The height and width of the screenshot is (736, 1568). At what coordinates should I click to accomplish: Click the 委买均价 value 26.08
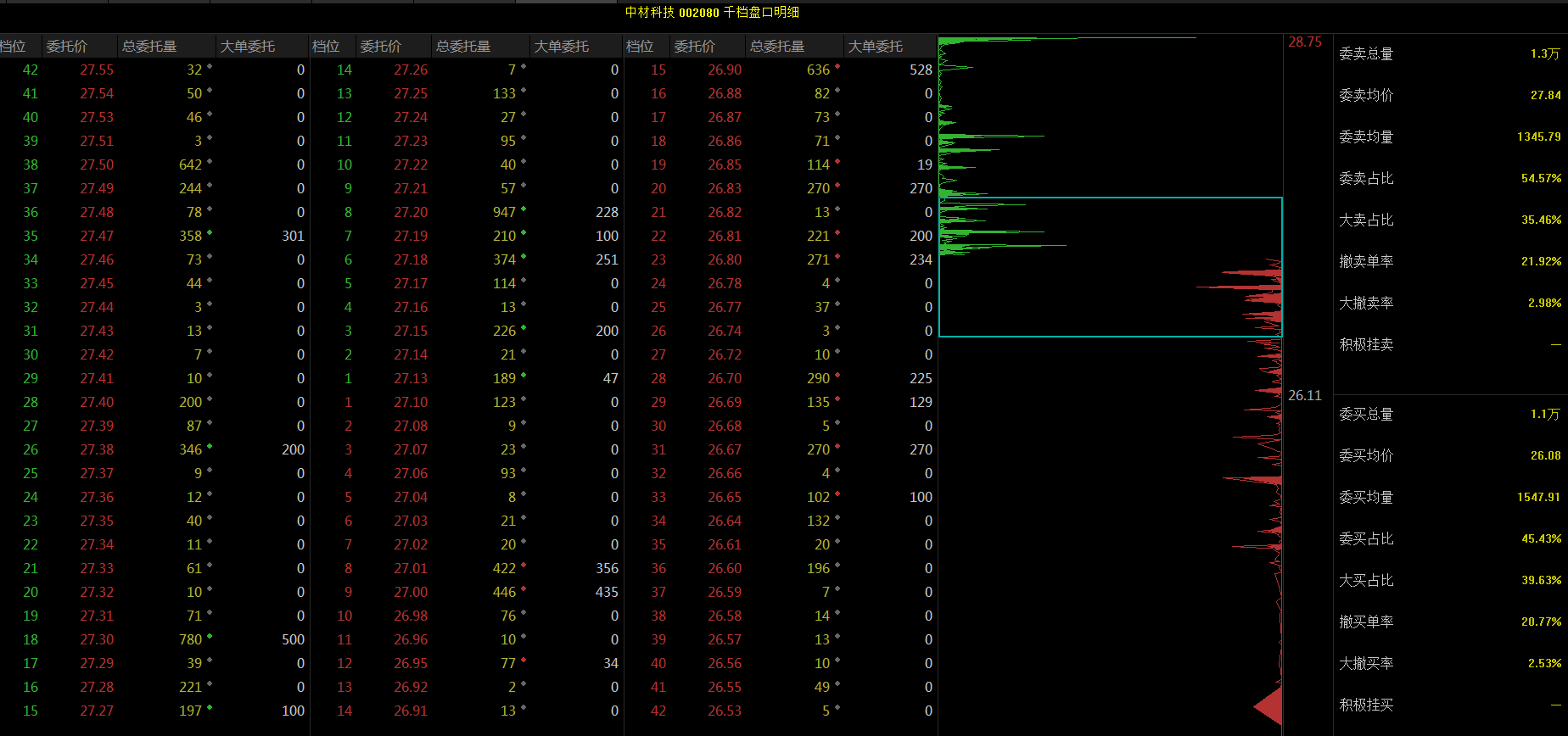(x=1545, y=455)
